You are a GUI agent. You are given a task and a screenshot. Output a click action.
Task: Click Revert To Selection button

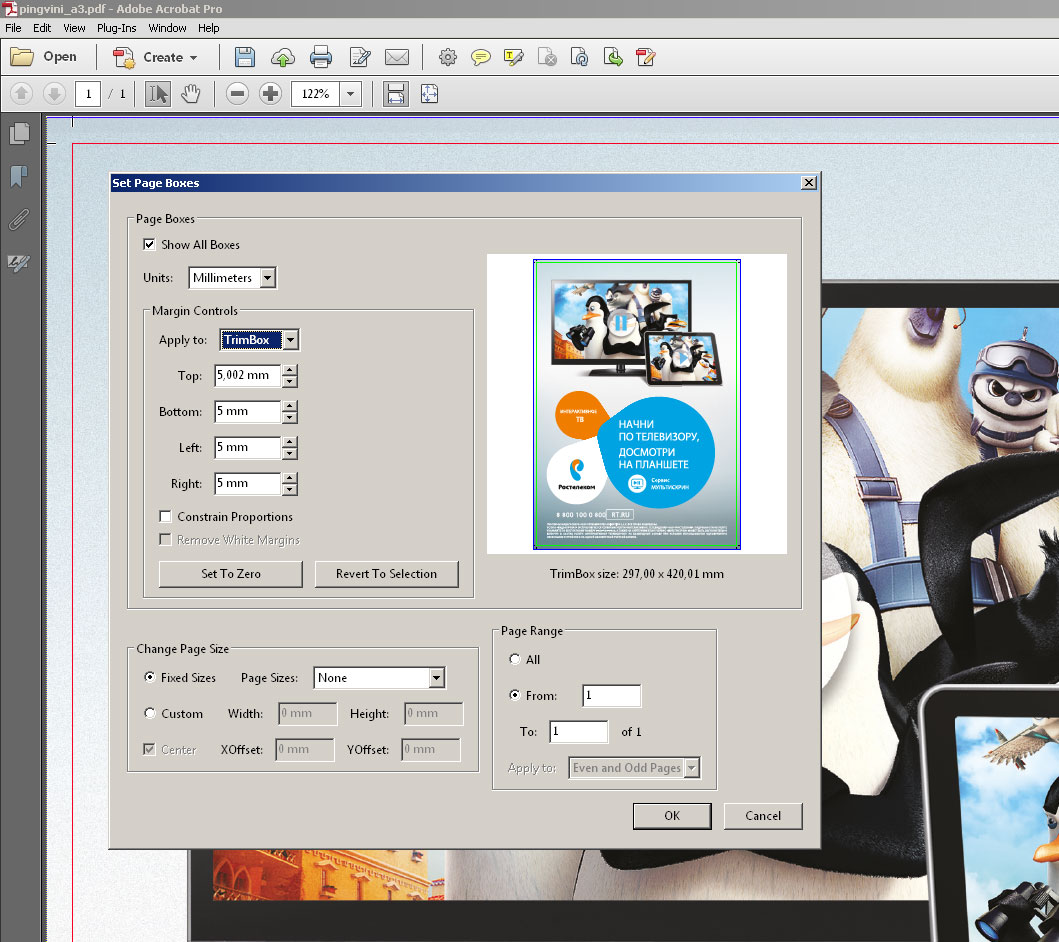pos(386,574)
